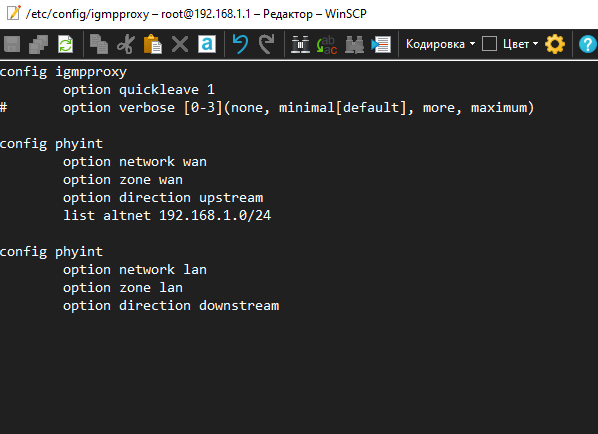
Task: Undo the last edit with the blue arrow
Action: [x=240, y=44]
